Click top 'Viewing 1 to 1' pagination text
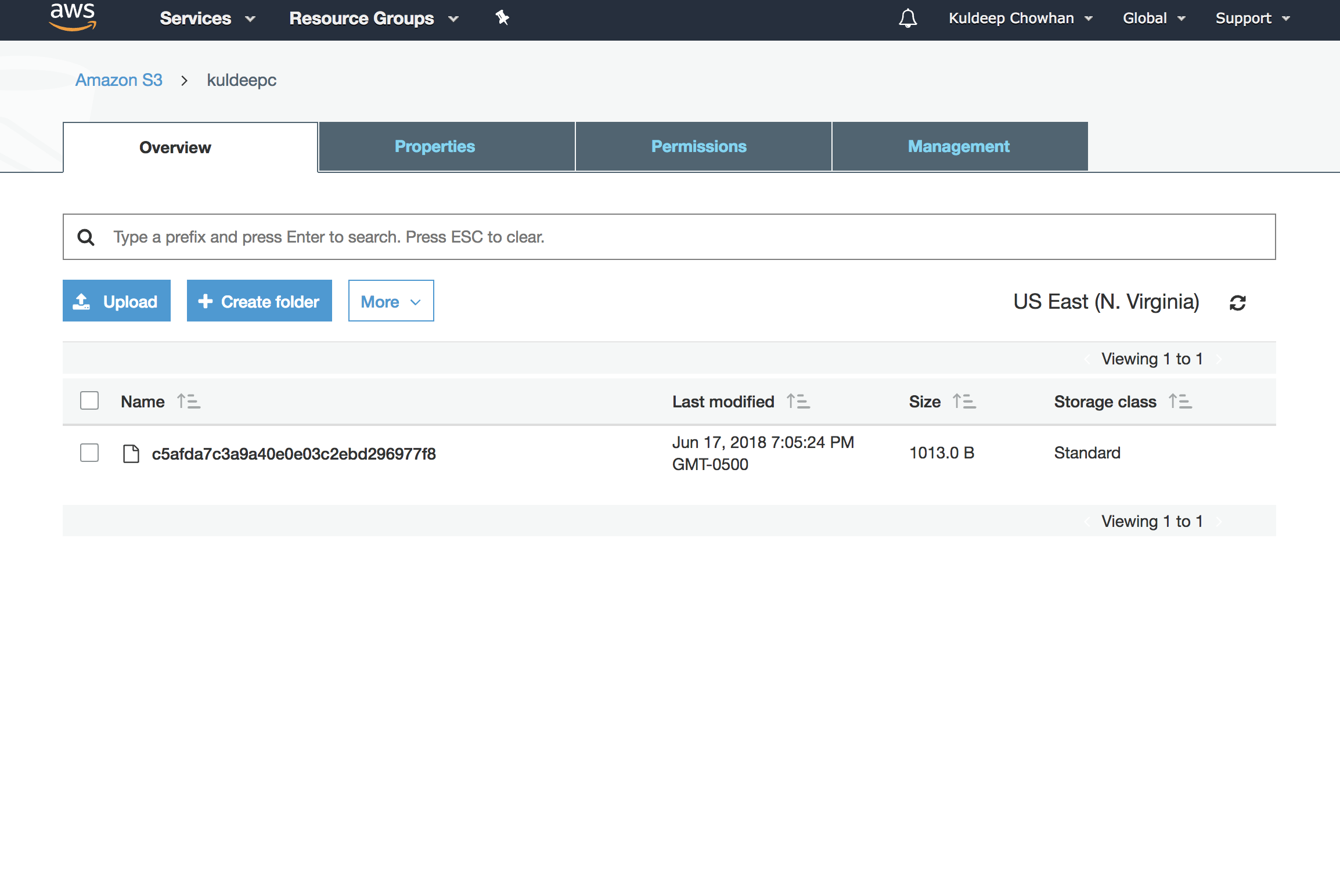The width and height of the screenshot is (1340, 896). (x=1152, y=359)
